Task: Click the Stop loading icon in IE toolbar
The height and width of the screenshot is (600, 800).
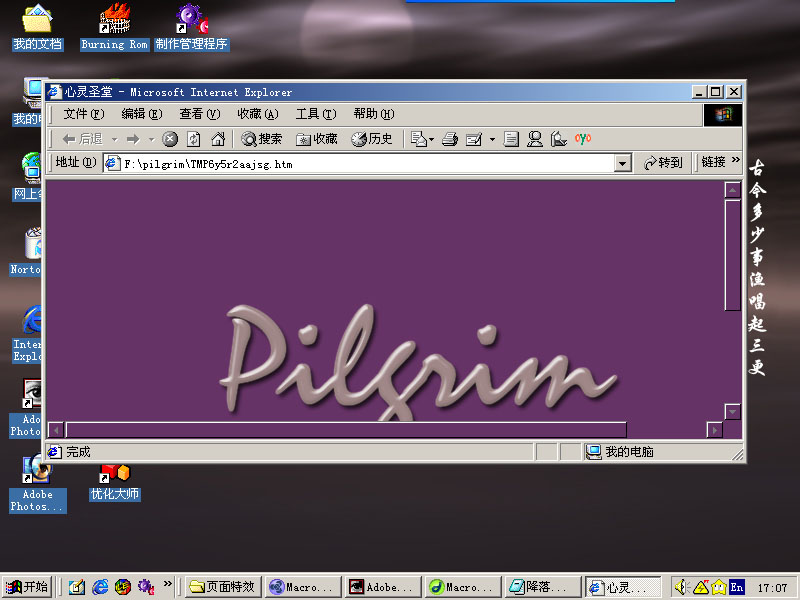Action: click(170, 139)
